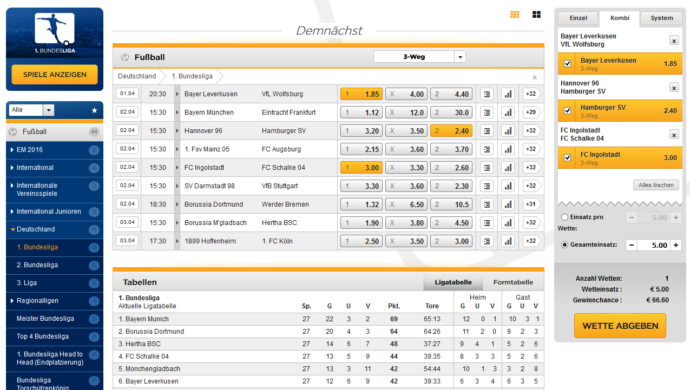Edit the Gesamteinsatz amount field
Screen dimensions: 690x390
[x=653, y=245]
